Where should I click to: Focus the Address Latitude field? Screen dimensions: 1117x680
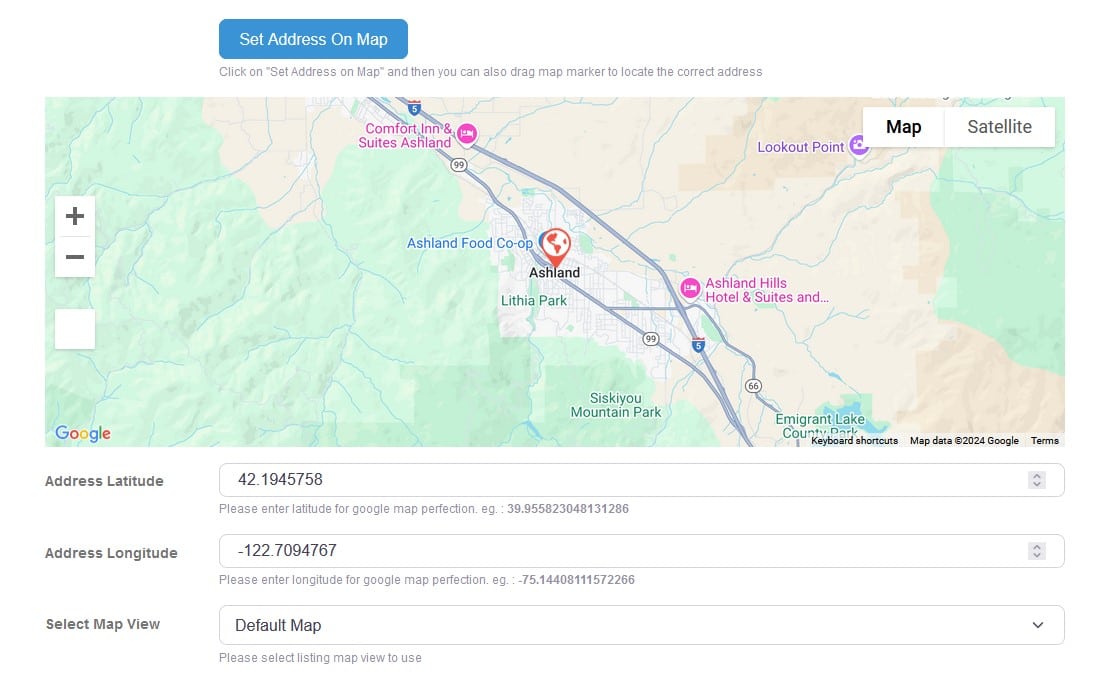click(641, 480)
